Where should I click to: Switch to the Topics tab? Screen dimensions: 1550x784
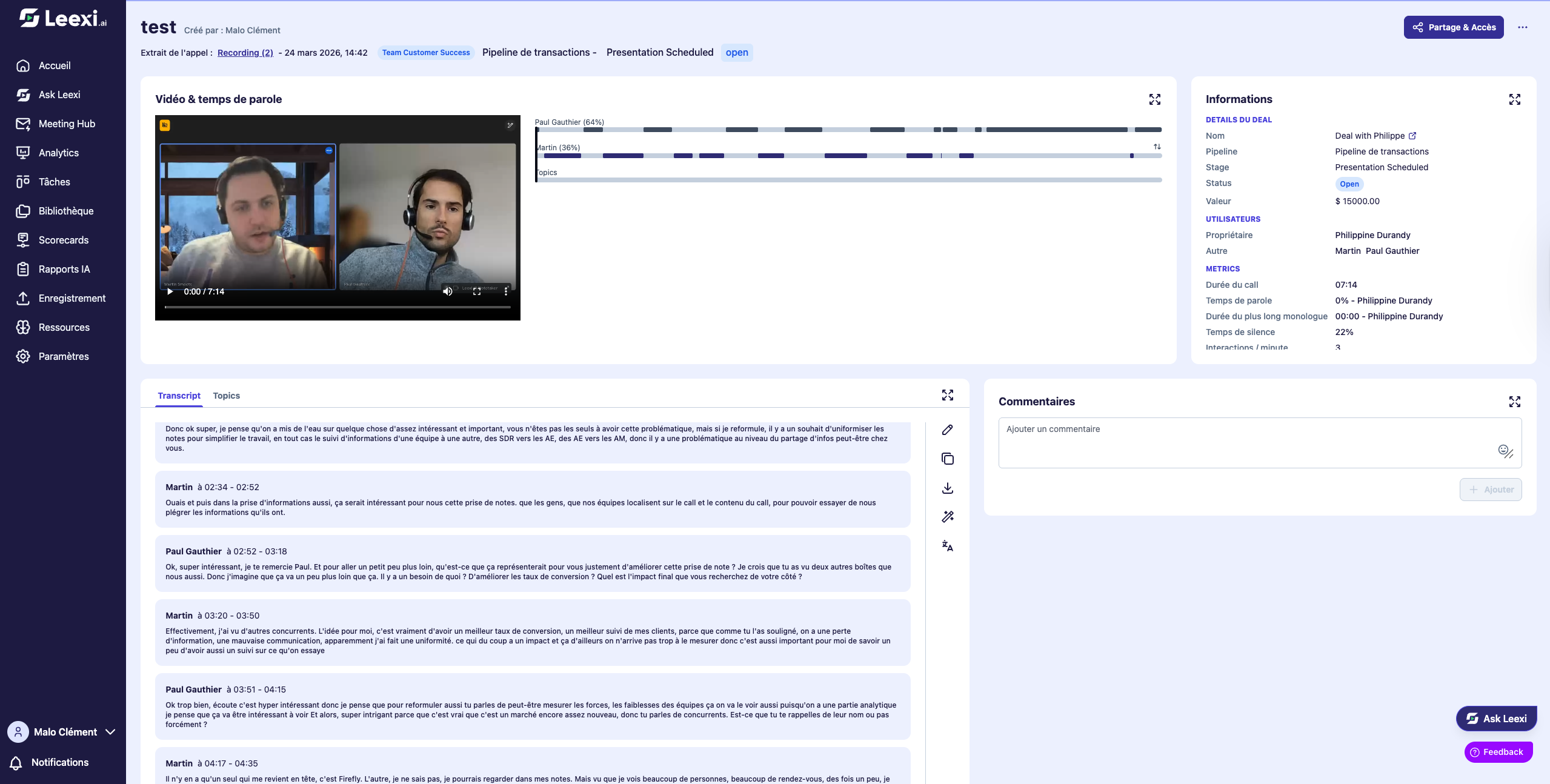[x=226, y=396]
